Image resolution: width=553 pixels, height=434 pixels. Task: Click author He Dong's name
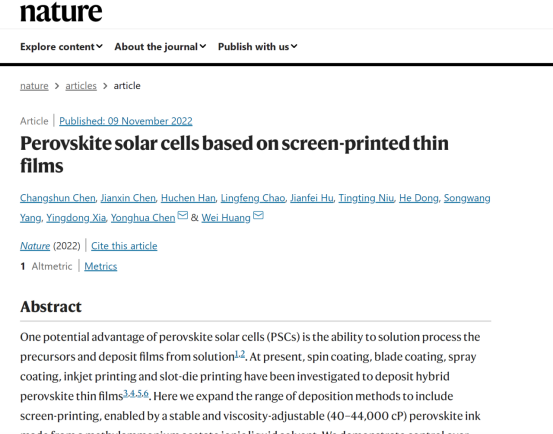coord(419,198)
